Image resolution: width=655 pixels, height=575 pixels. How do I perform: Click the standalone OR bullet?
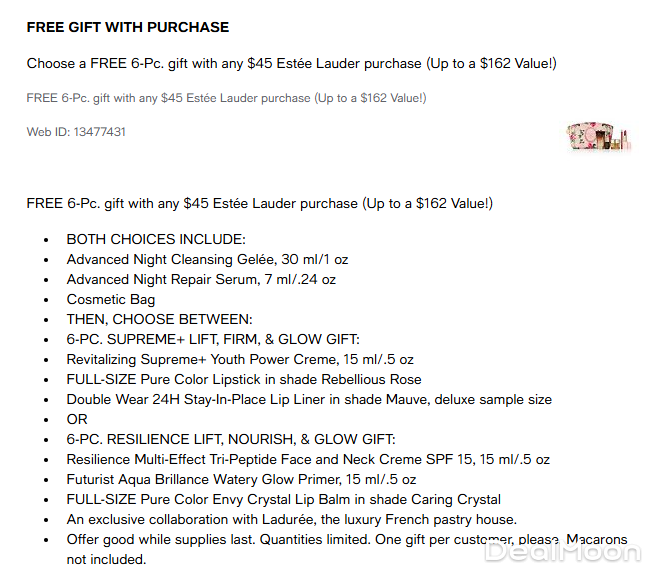[77, 419]
